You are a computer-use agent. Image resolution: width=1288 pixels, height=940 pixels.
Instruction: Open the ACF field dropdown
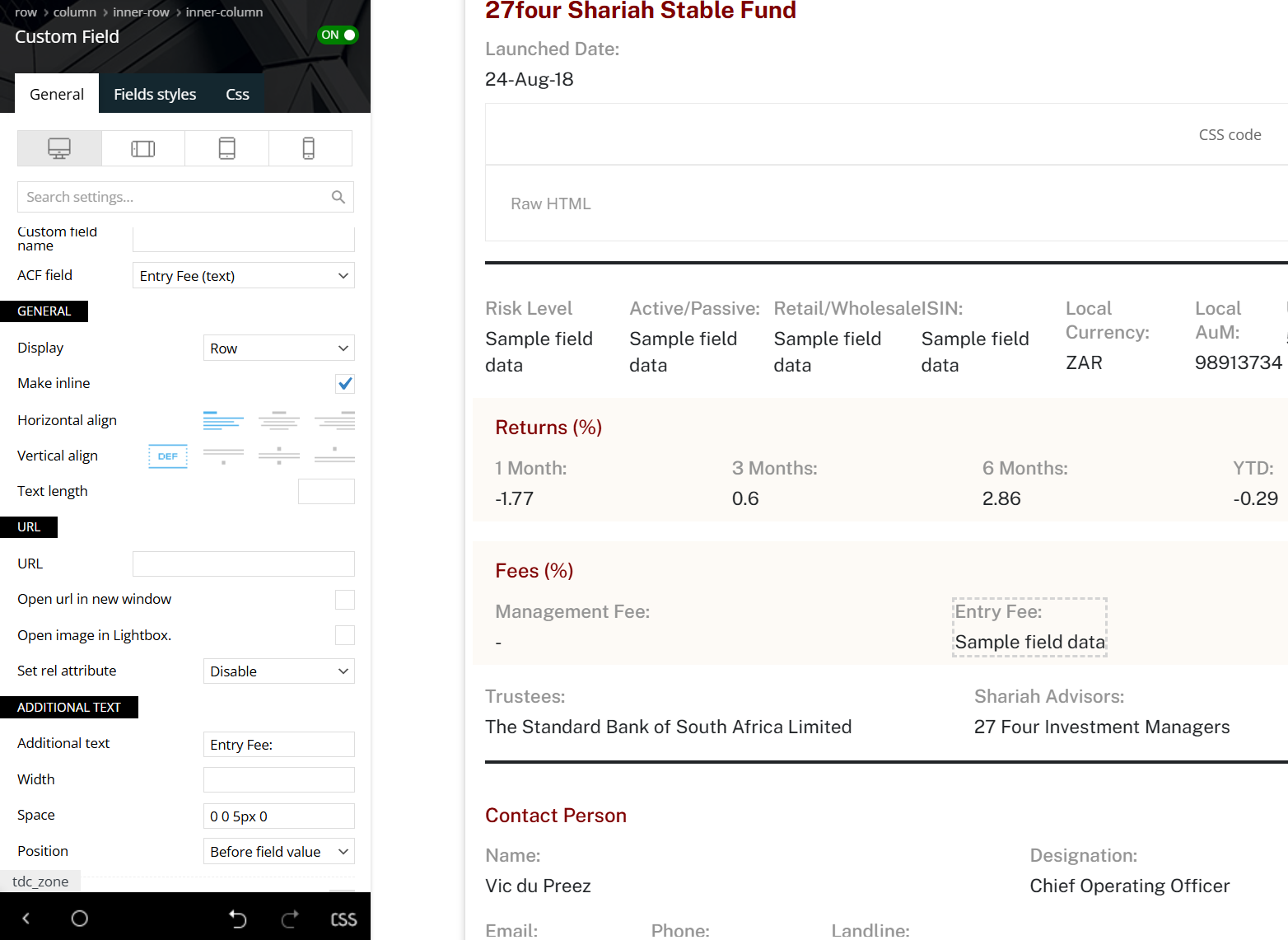[x=244, y=276]
